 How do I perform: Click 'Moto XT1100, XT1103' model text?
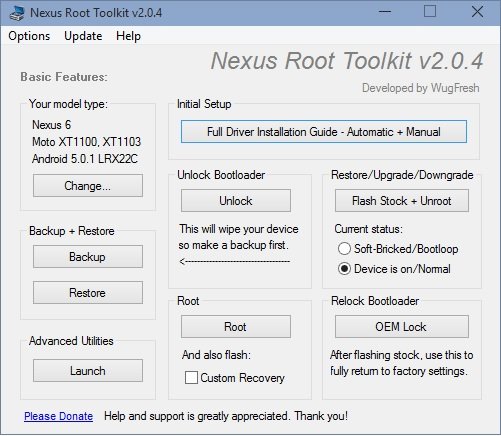87,142
